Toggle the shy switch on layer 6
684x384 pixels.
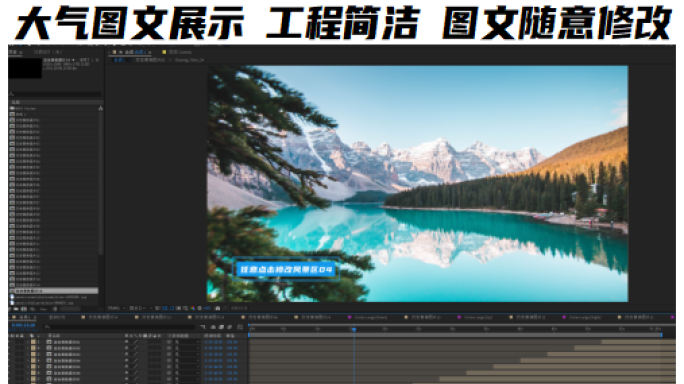[x=127, y=373]
